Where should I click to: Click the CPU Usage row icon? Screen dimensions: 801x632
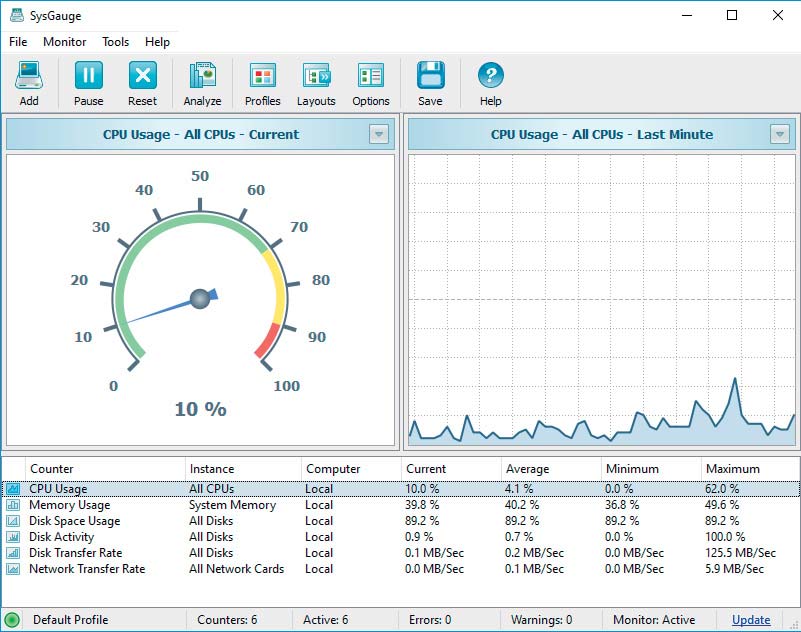[13, 489]
